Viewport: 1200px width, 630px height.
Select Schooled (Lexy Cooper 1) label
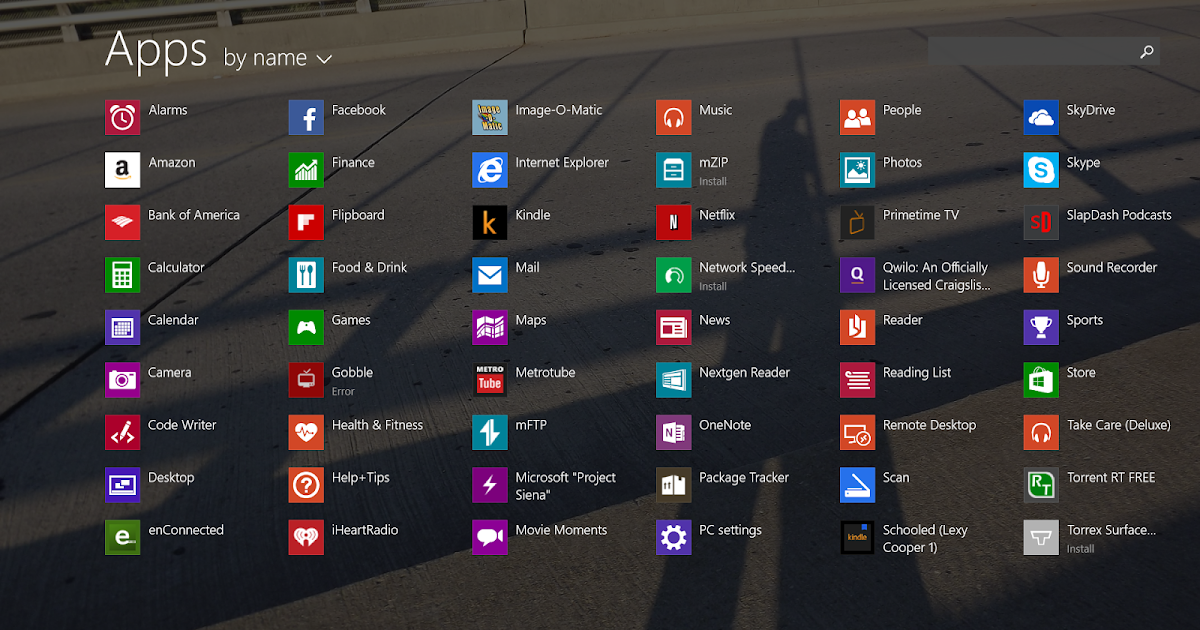[925, 538]
